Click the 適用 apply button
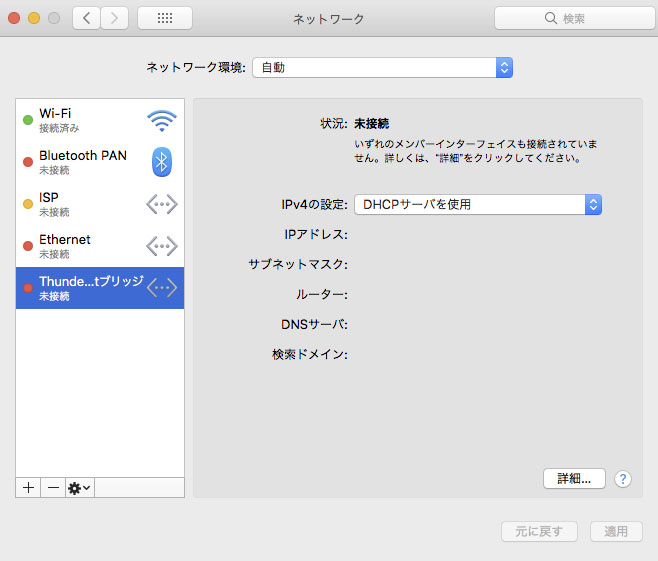658x561 pixels. (x=616, y=532)
